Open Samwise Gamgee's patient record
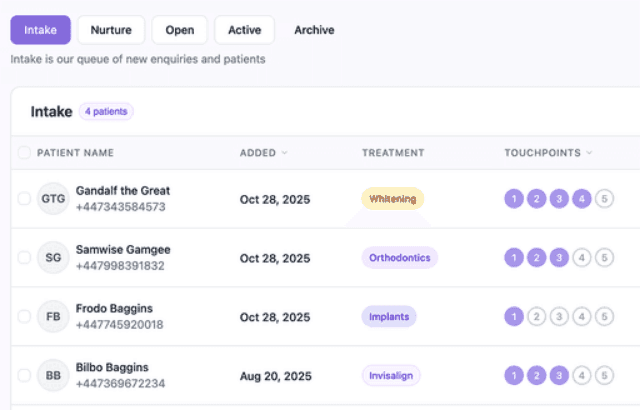The width and height of the screenshot is (640, 410). 123,249
